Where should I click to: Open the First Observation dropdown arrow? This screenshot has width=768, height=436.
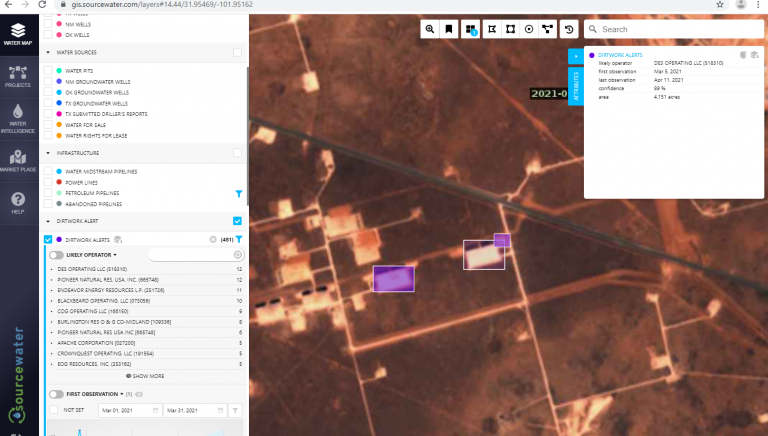coord(121,394)
